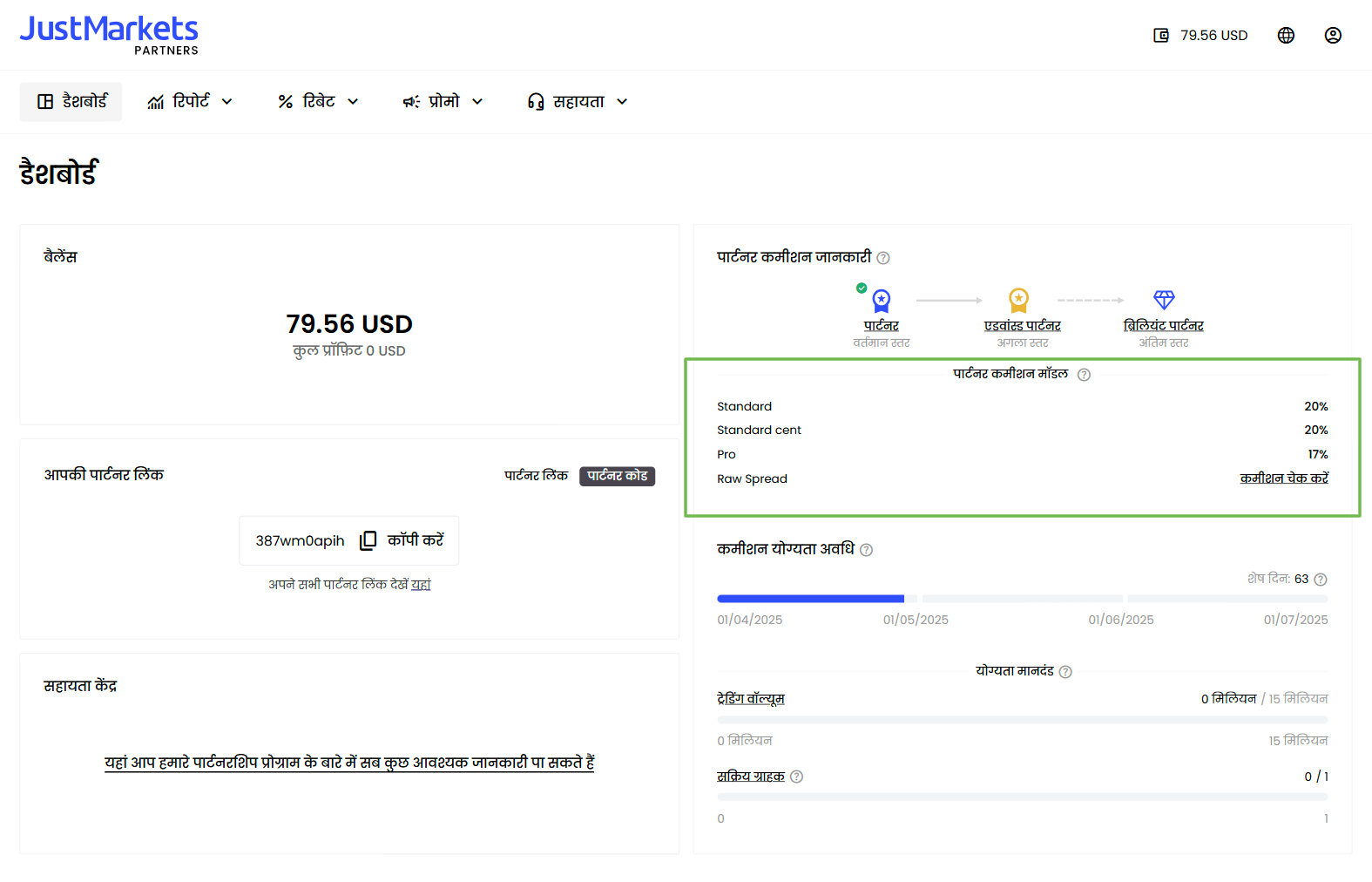Expand the रिपोर्ट menu chevron
The height and width of the screenshot is (882, 1372).
click(x=227, y=102)
